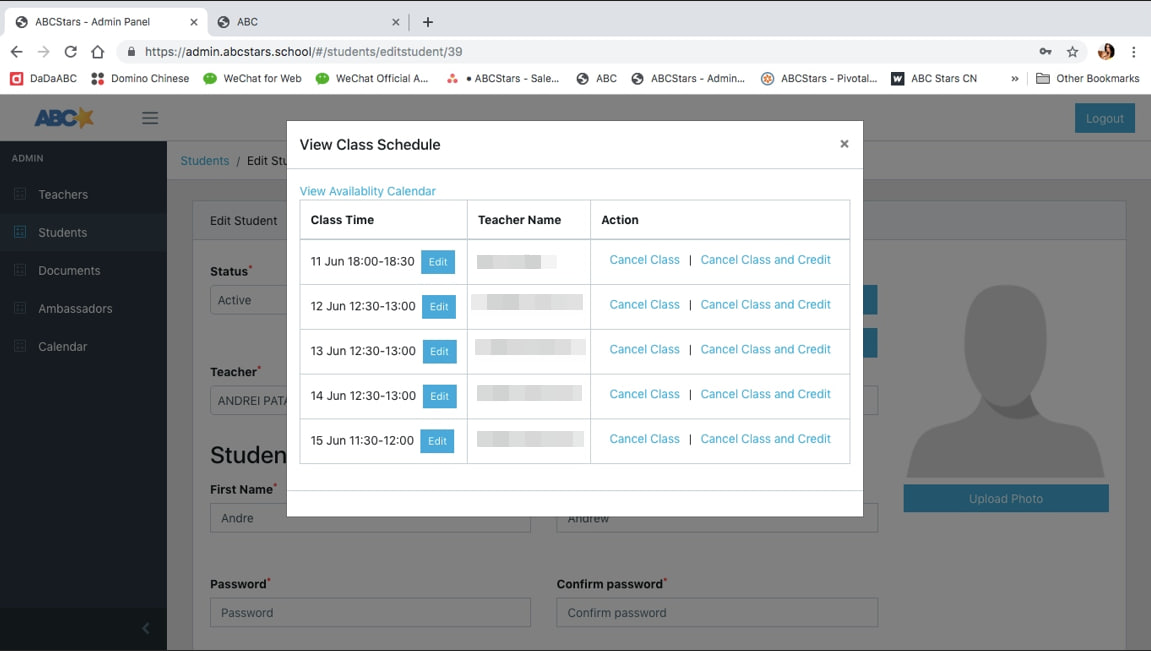Cancel Class for 13 Jun 12:30-13:00

click(x=645, y=349)
